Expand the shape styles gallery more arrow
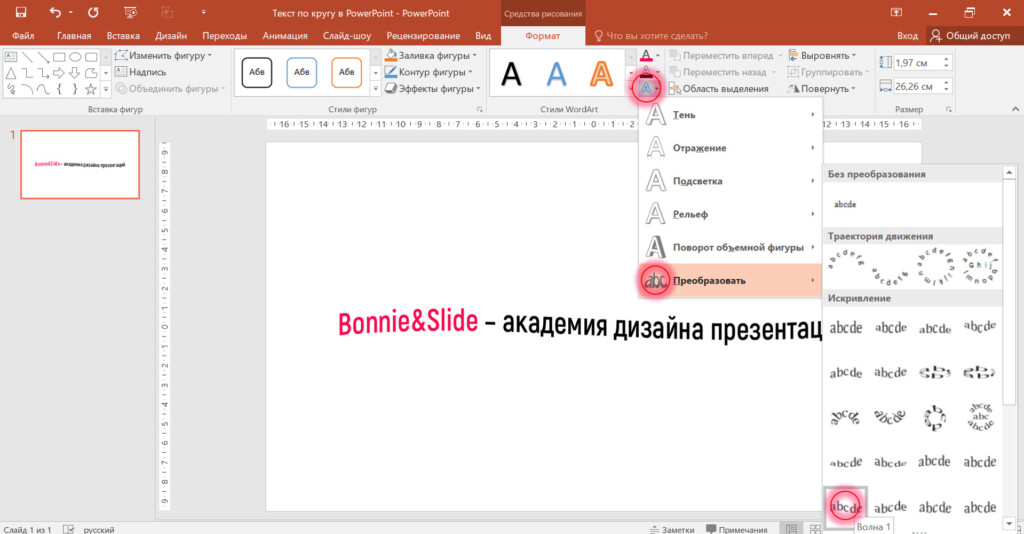The width and height of the screenshot is (1024, 534). click(376, 88)
